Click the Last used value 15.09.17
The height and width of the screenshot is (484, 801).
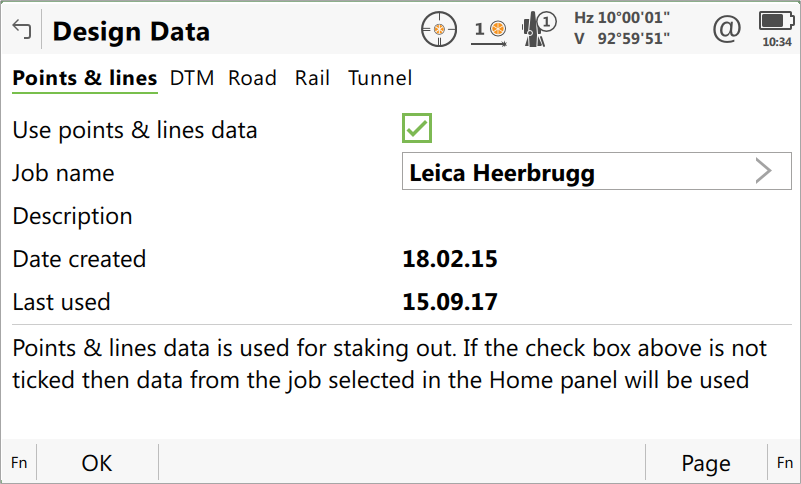click(x=450, y=302)
